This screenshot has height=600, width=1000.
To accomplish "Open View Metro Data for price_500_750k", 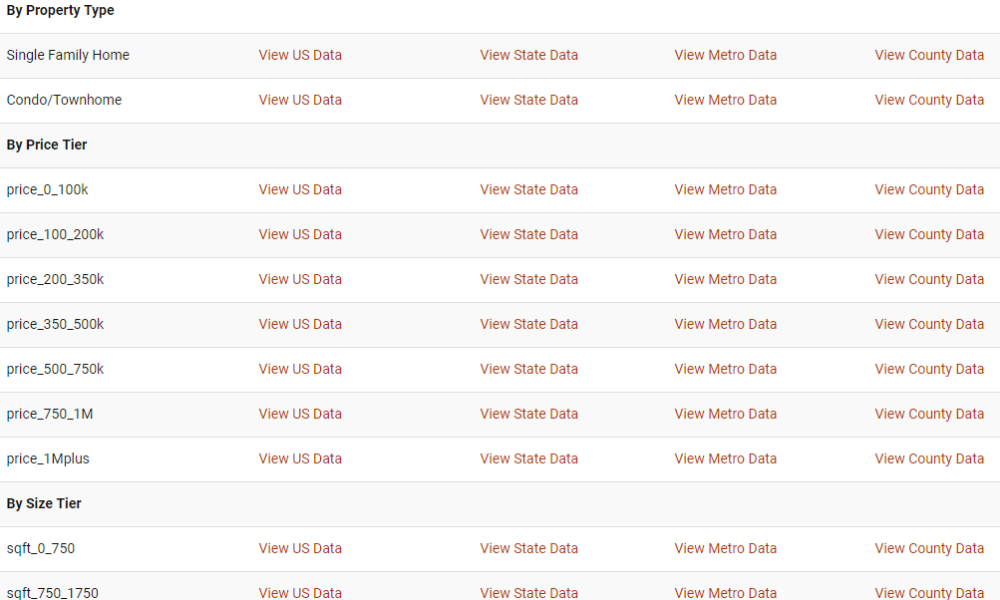I will click(725, 369).
